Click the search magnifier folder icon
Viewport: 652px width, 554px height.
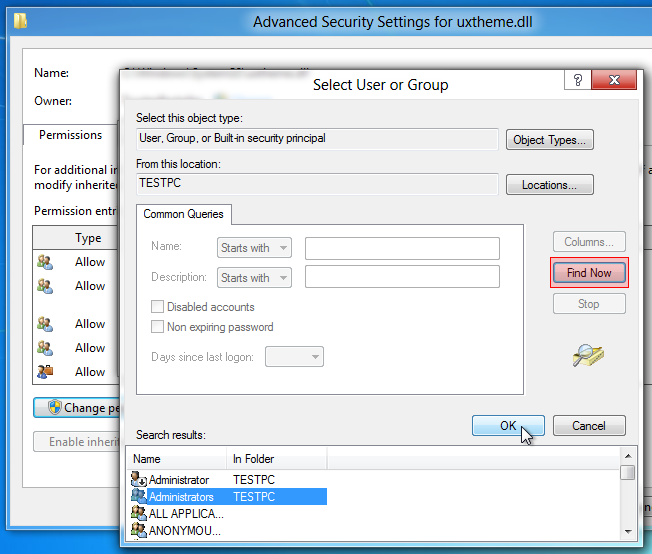pos(588,355)
